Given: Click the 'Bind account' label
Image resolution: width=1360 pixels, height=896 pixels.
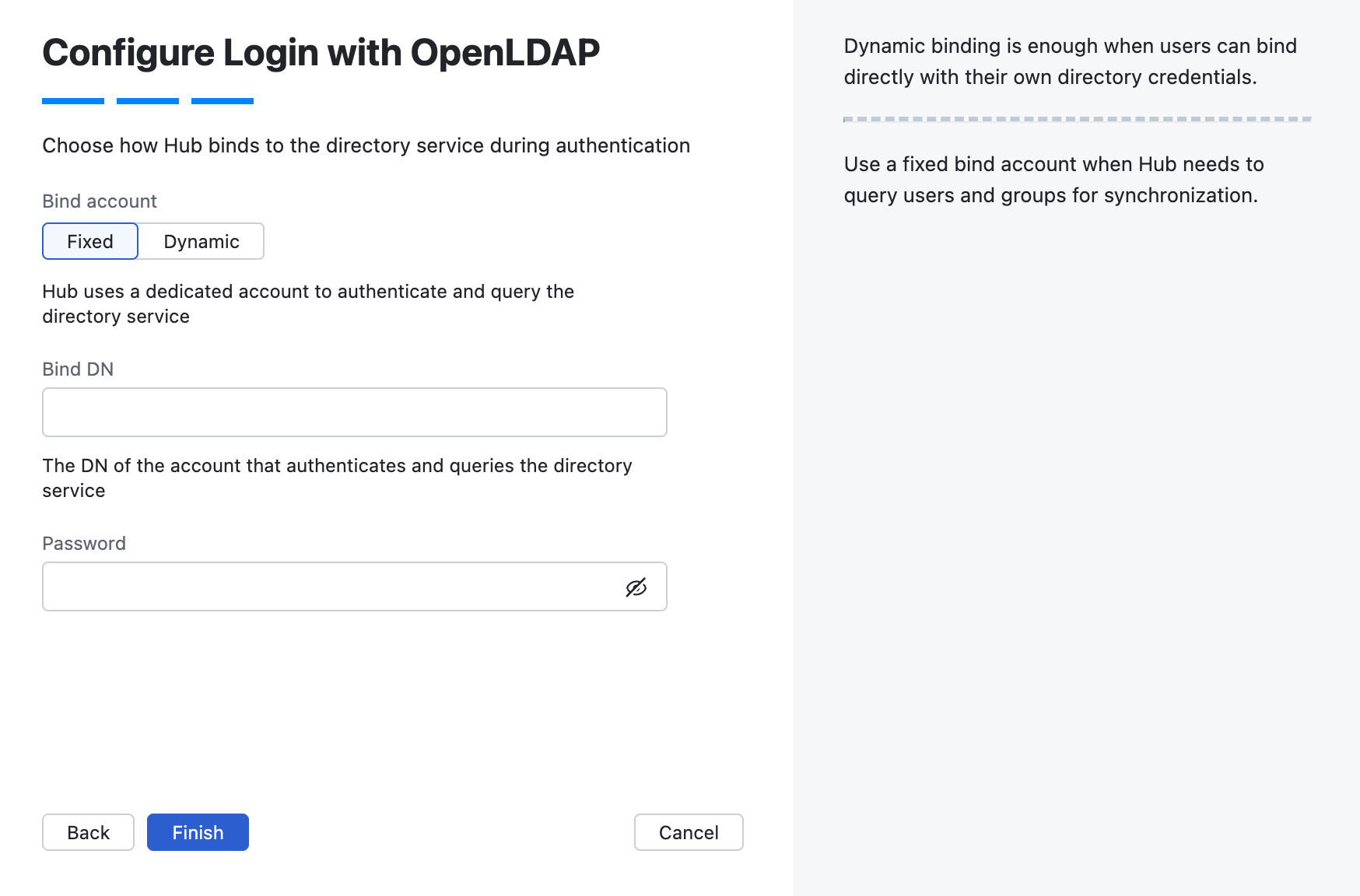Looking at the screenshot, I should point(100,201).
